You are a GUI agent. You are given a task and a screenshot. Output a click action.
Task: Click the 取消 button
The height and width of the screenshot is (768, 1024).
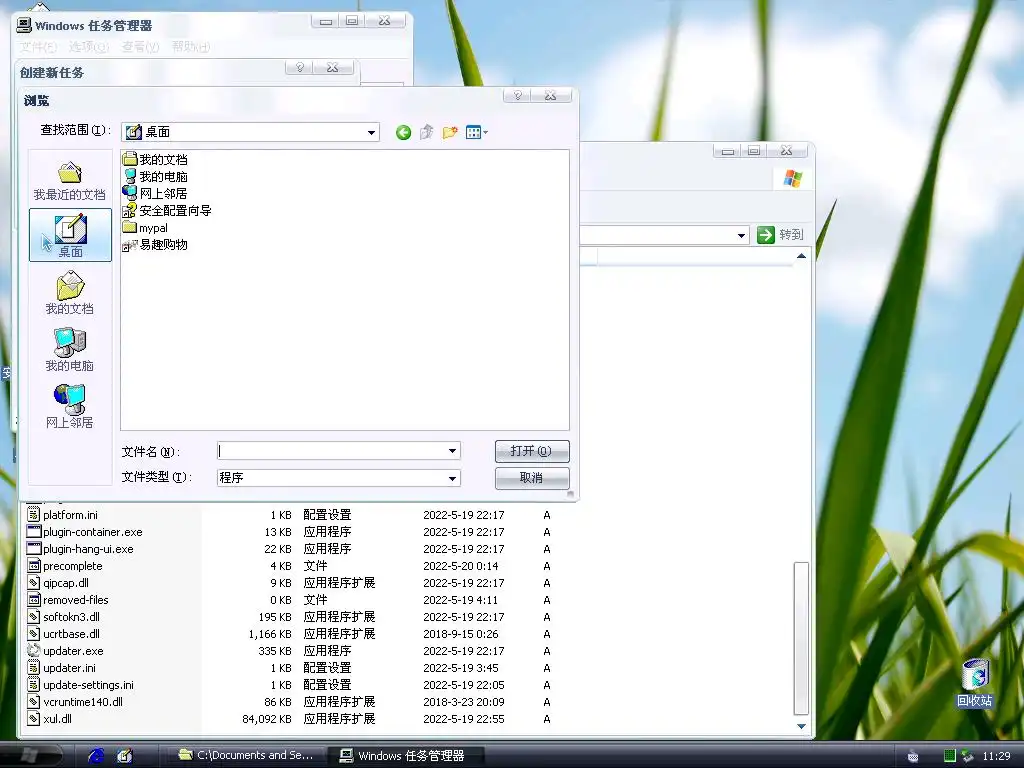[x=532, y=478]
